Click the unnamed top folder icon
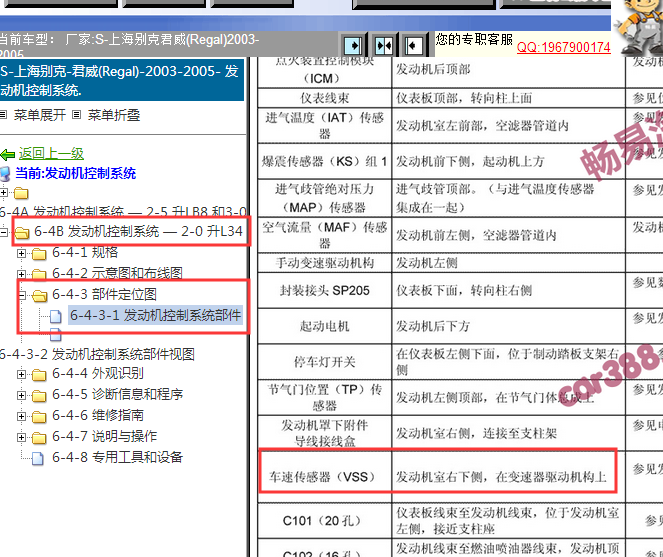Viewport: 663px width, 557px height. pyautogui.click(x=21, y=194)
